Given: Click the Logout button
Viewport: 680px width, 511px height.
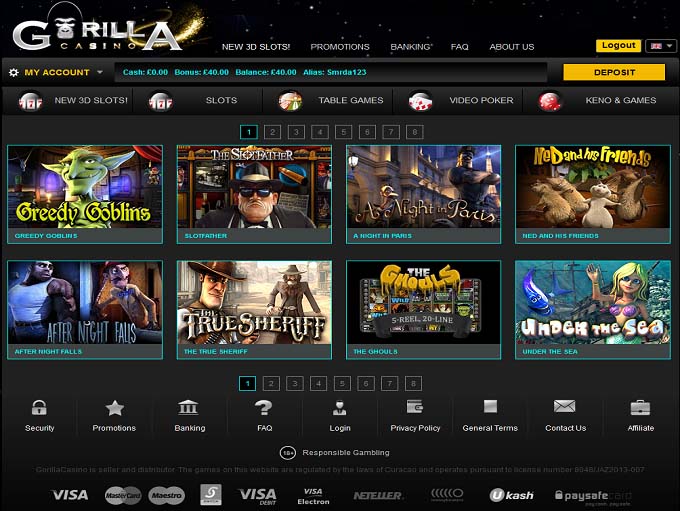Looking at the screenshot, I should click(618, 46).
